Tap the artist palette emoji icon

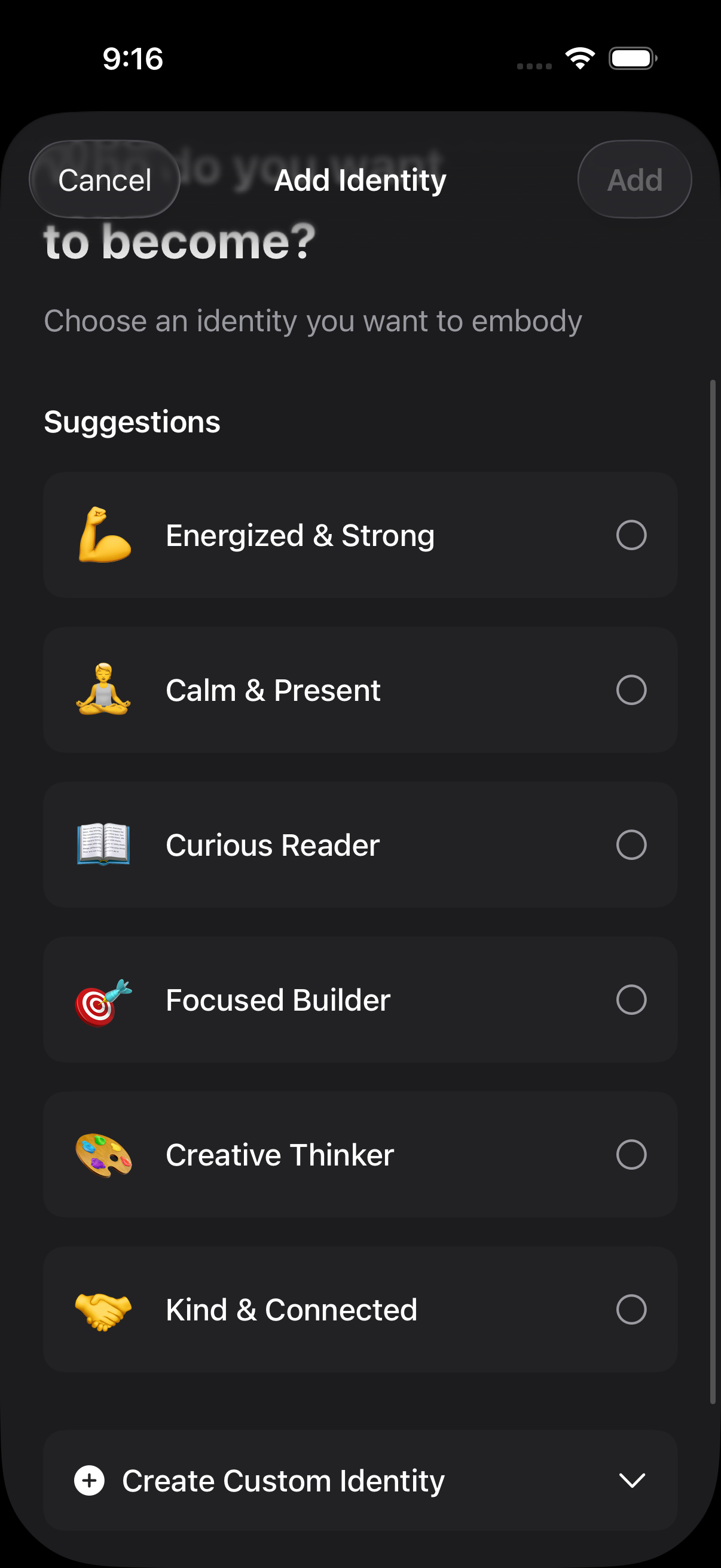[x=103, y=1155]
